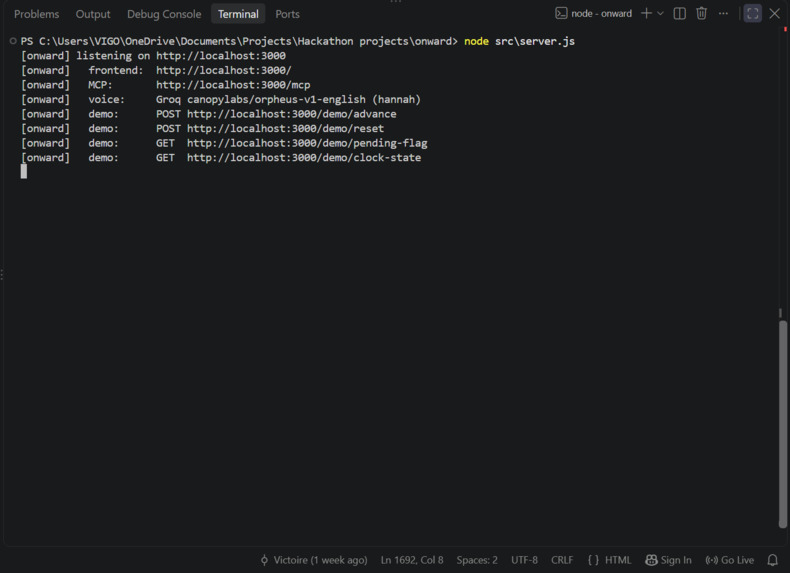The image size is (790, 573).
Task: Click the terminal prompt status circle
Action: (13, 41)
